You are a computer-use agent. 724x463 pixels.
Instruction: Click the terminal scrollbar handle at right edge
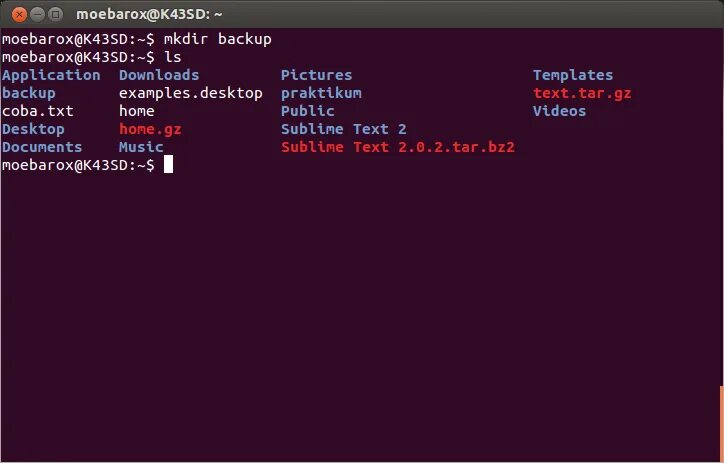(722, 423)
